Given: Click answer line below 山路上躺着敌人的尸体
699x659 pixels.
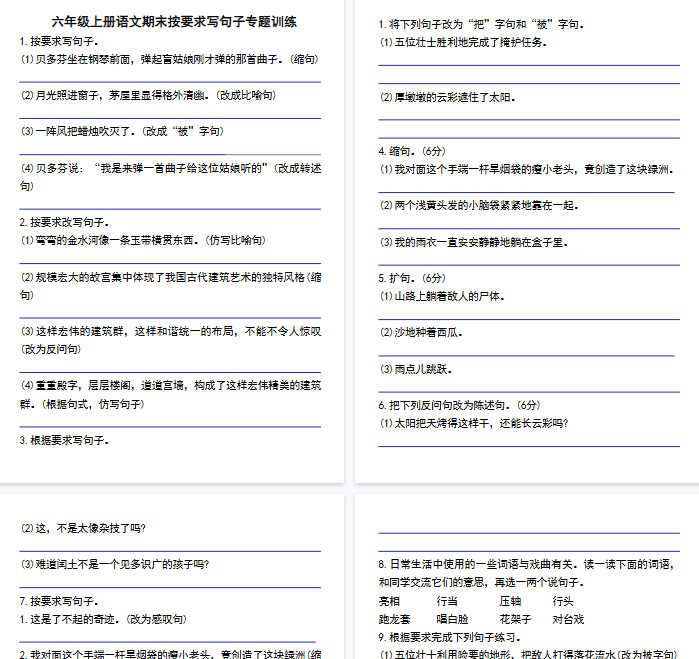Looking at the screenshot, I should (529, 319).
